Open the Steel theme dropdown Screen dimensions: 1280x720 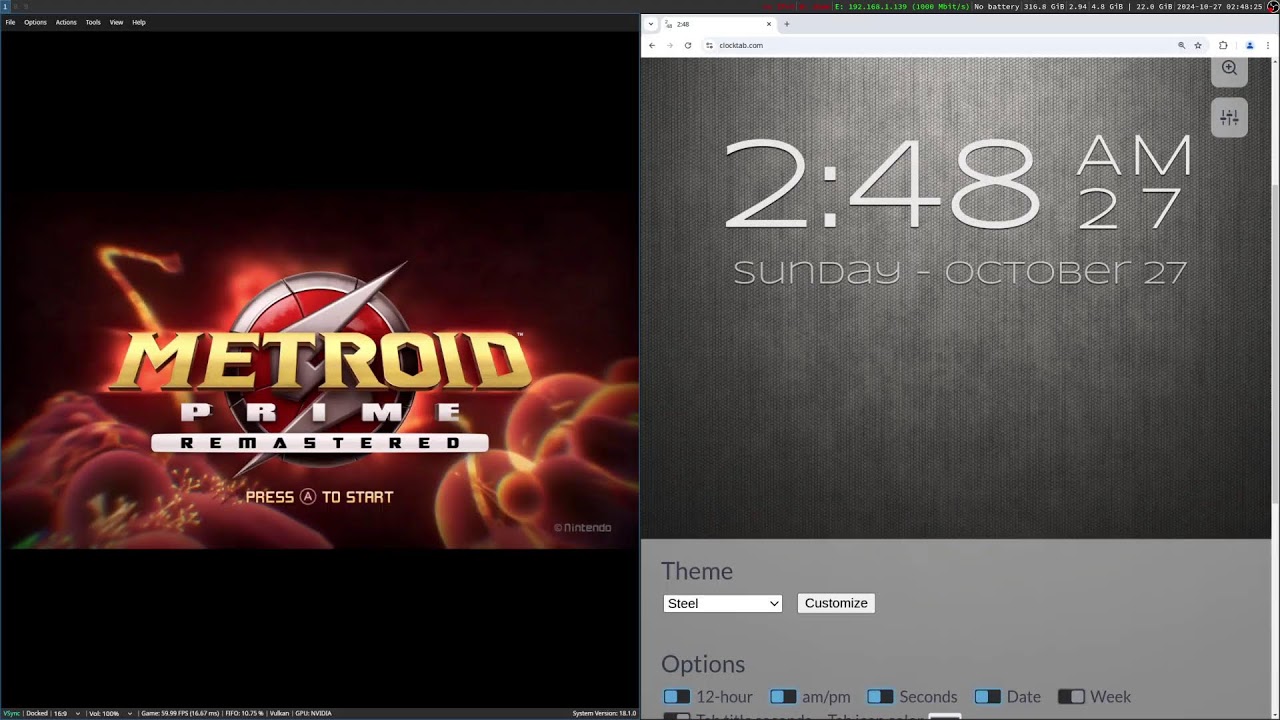[722, 603]
